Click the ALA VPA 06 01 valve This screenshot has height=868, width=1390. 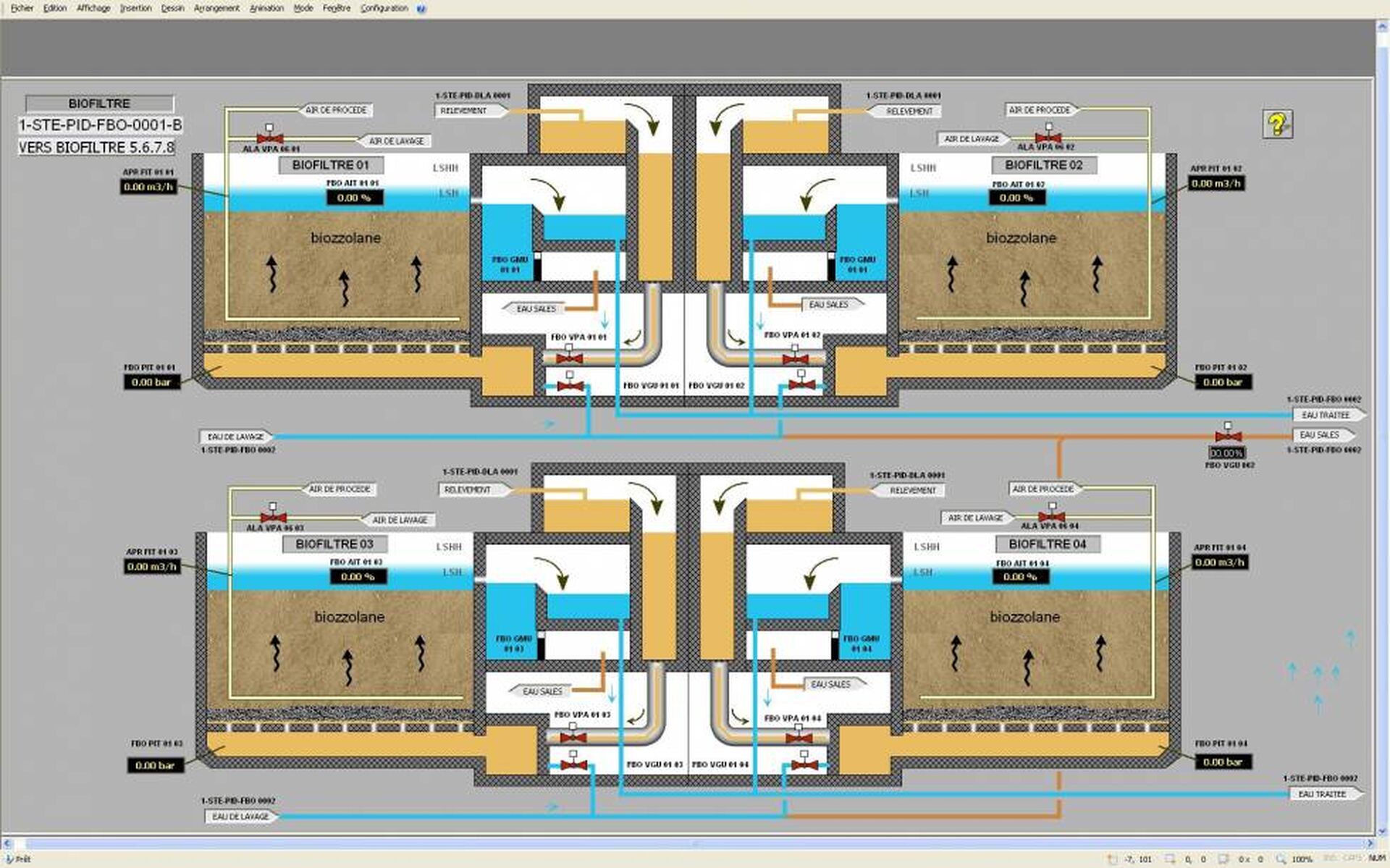(269, 138)
